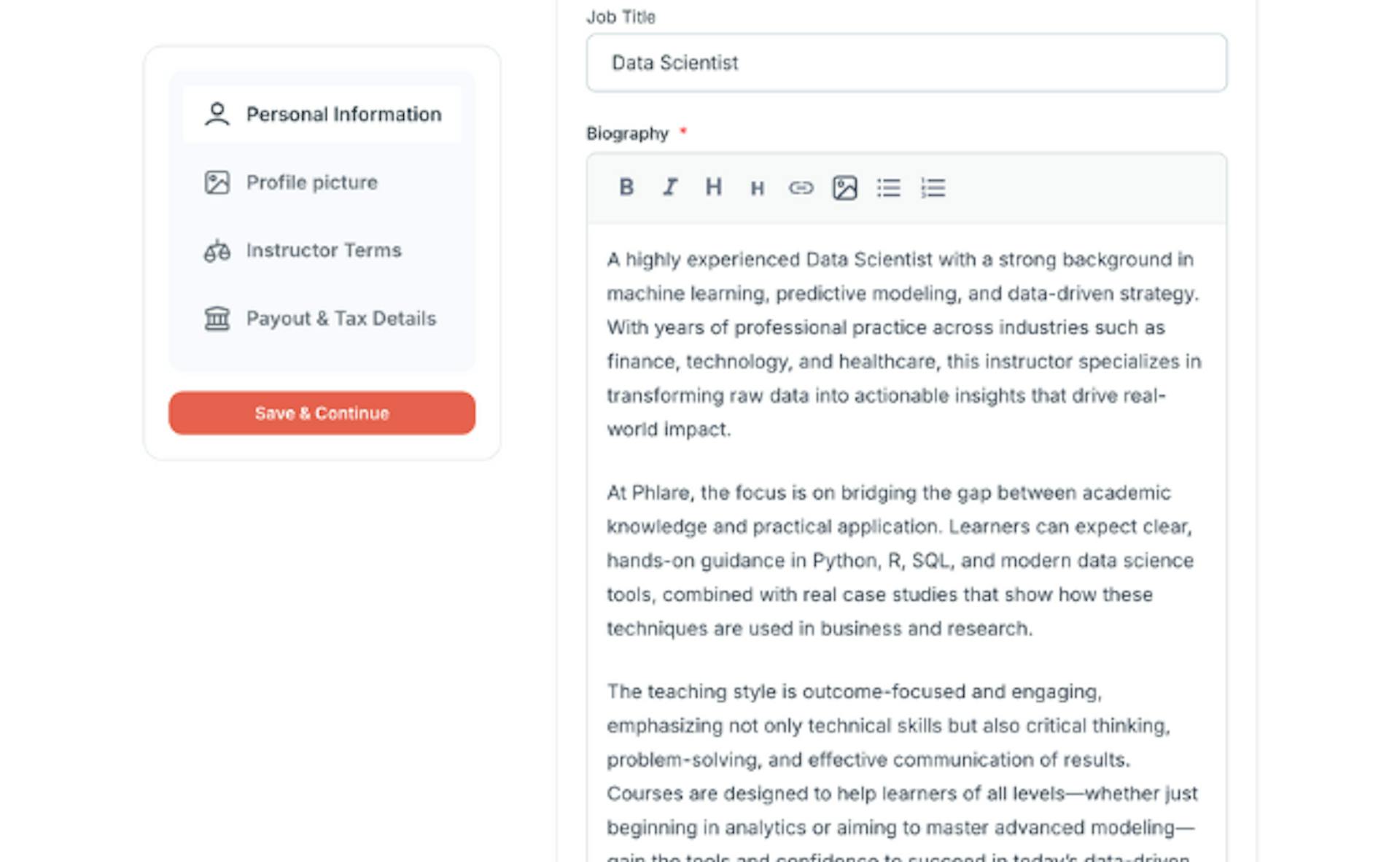Open the Personal Information section

[343, 114]
